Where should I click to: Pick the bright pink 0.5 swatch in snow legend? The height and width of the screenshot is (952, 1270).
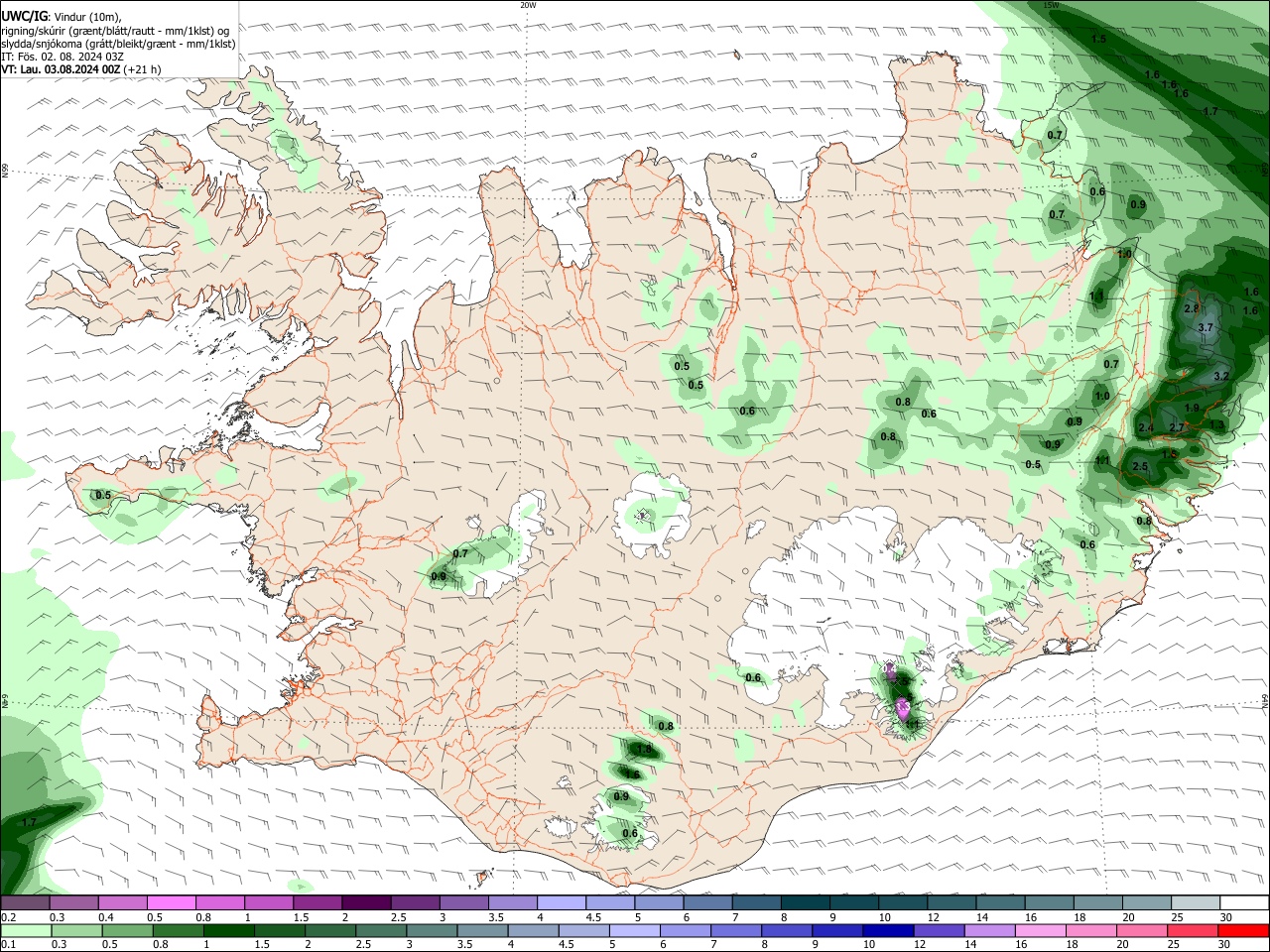tap(171, 902)
